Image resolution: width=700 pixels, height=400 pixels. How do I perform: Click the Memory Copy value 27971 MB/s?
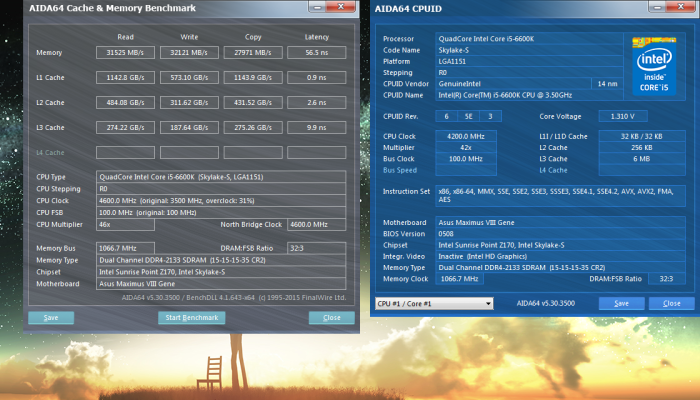tap(253, 53)
